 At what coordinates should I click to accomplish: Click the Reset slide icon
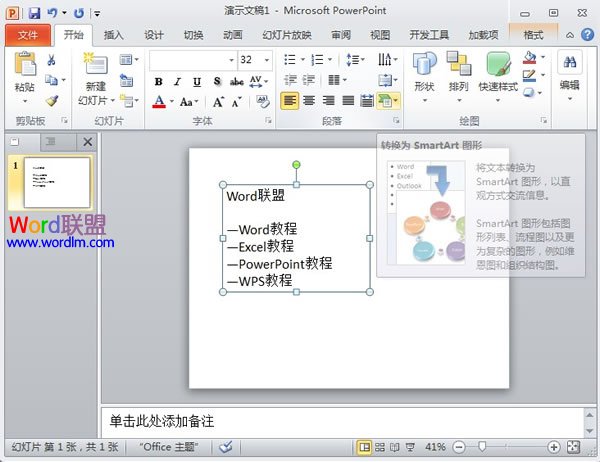coord(126,80)
